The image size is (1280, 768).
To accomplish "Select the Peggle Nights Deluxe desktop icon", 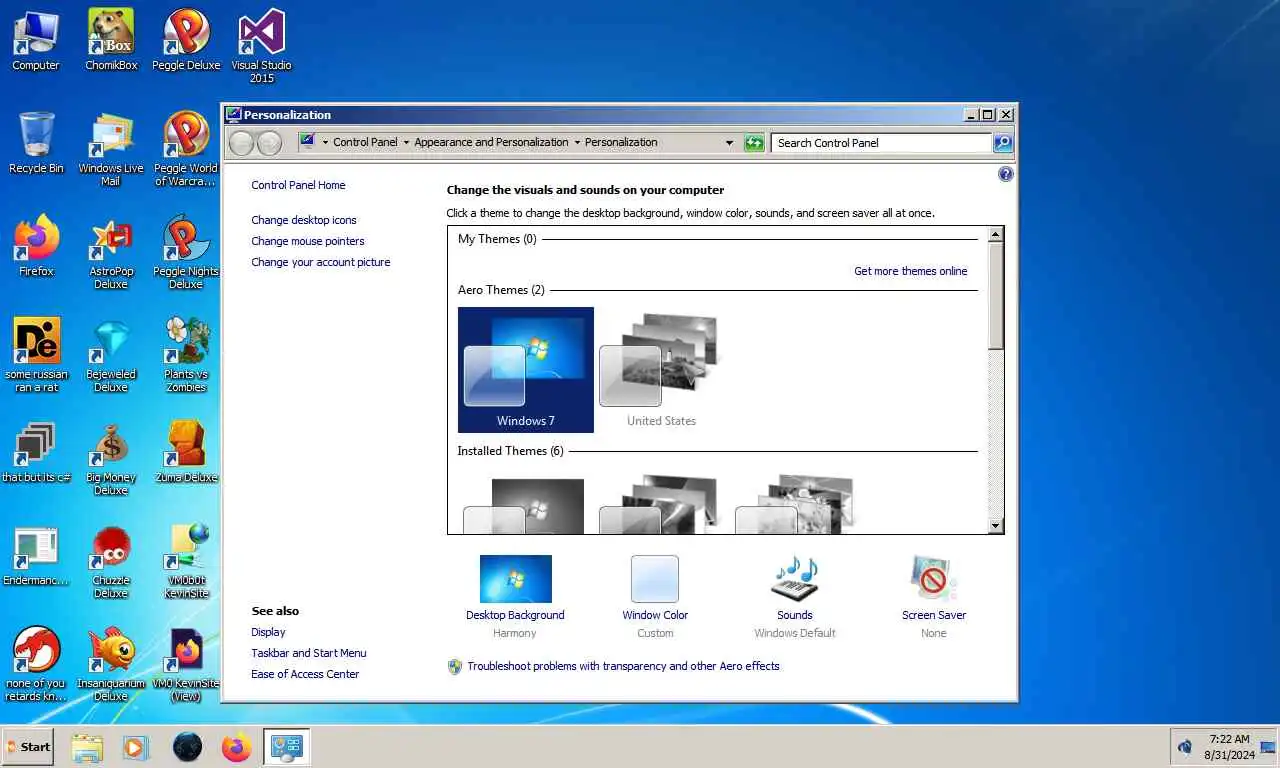I will pos(186,253).
